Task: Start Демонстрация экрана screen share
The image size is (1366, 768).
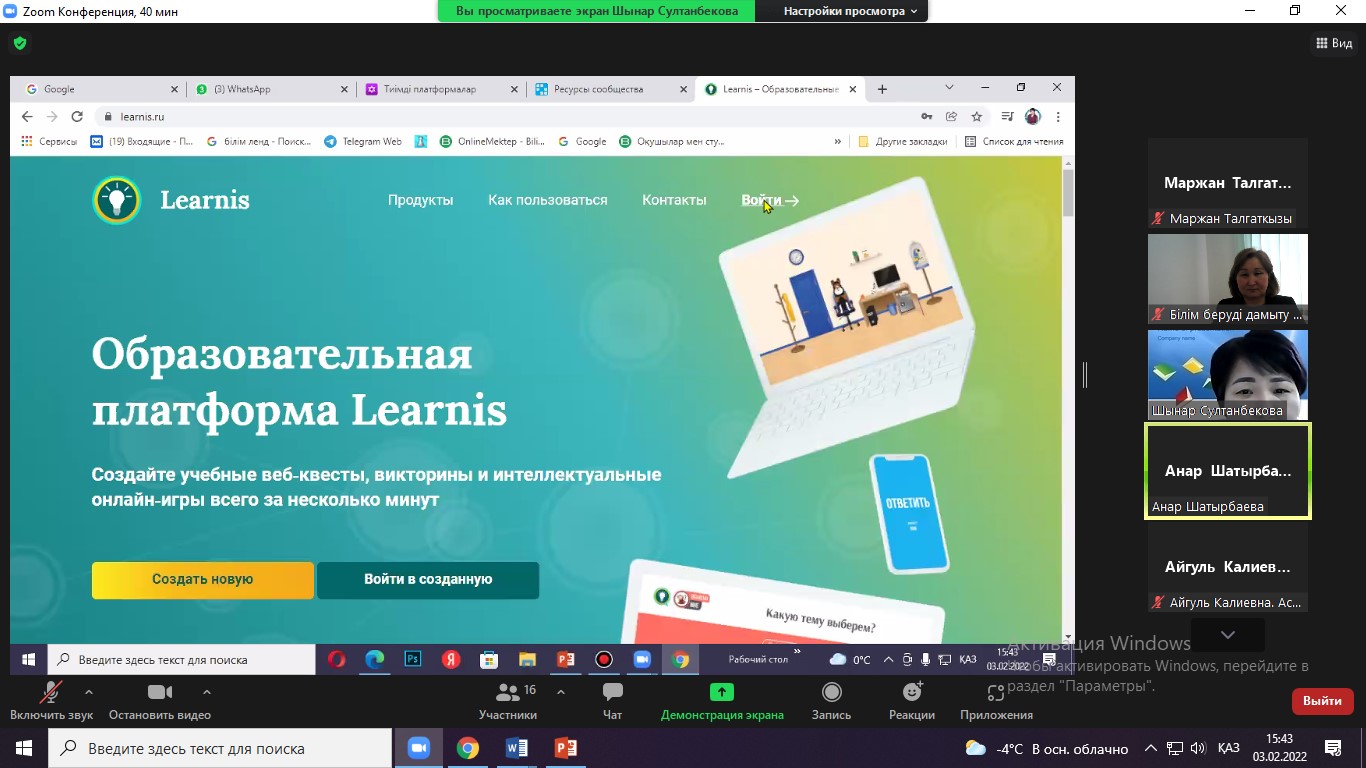Action: click(x=722, y=701)
